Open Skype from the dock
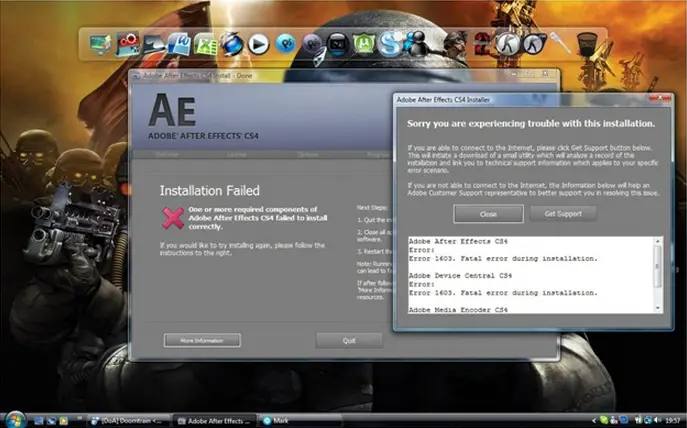 [x=390, y=44]
